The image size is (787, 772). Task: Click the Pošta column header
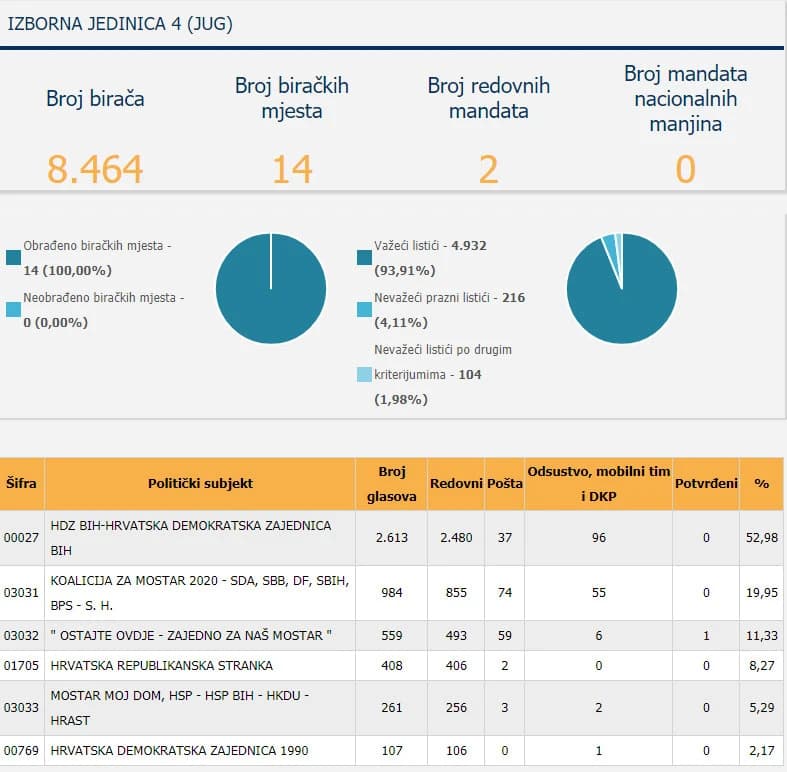[x=504, y=483]
